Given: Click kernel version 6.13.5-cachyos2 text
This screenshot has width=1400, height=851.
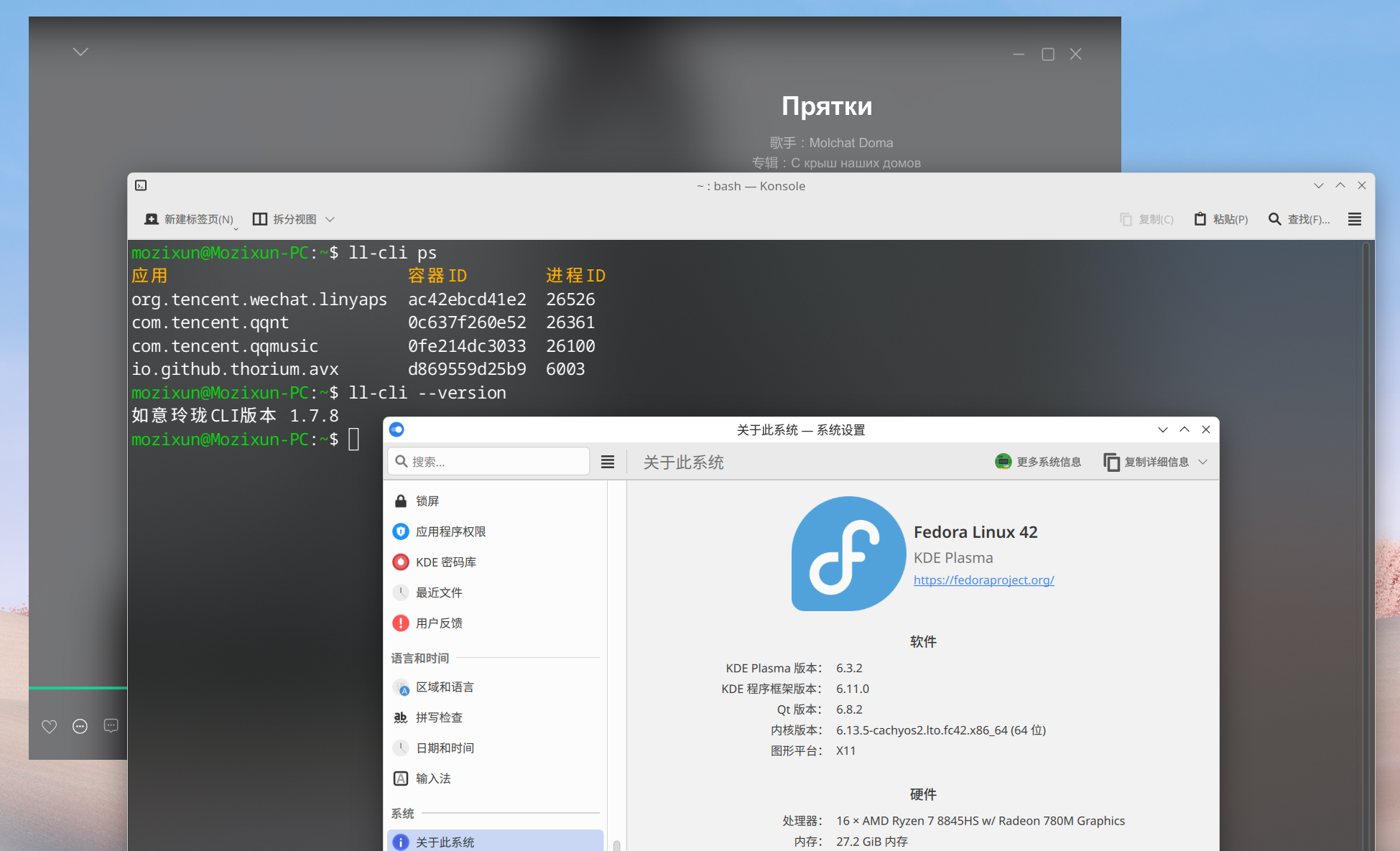Looking at the screenshot, I should coord(941,730).
